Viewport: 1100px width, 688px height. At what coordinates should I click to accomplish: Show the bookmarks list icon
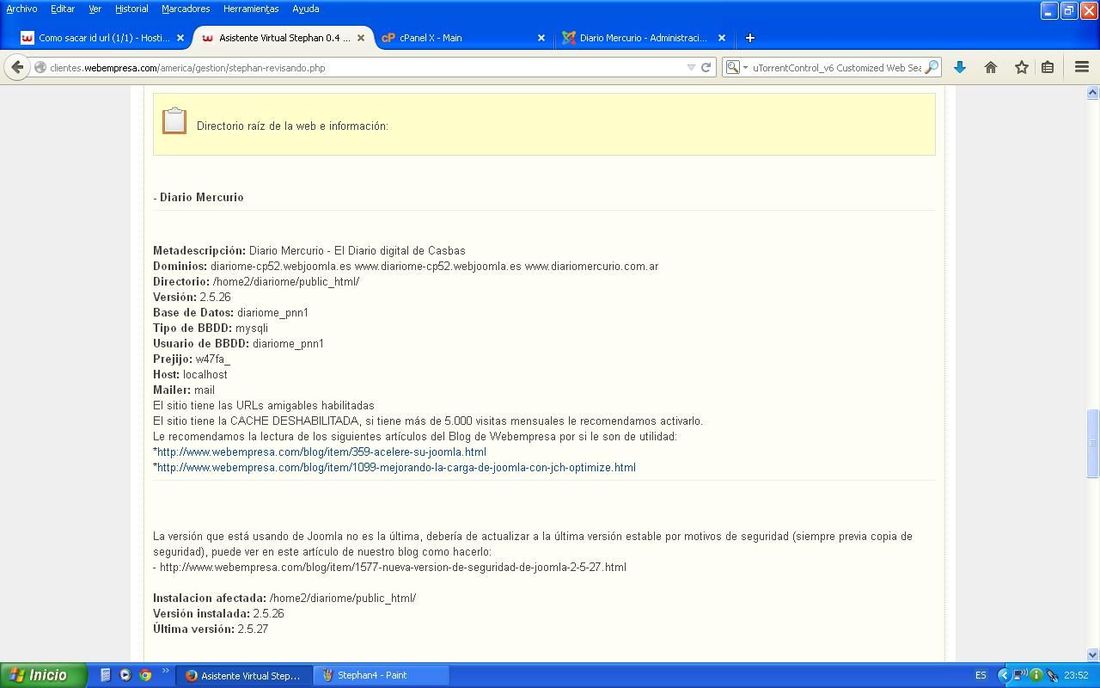click(1047, 67)
